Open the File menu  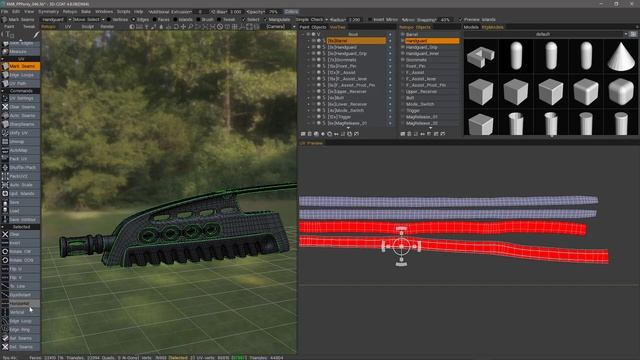(x=4, y=12)
